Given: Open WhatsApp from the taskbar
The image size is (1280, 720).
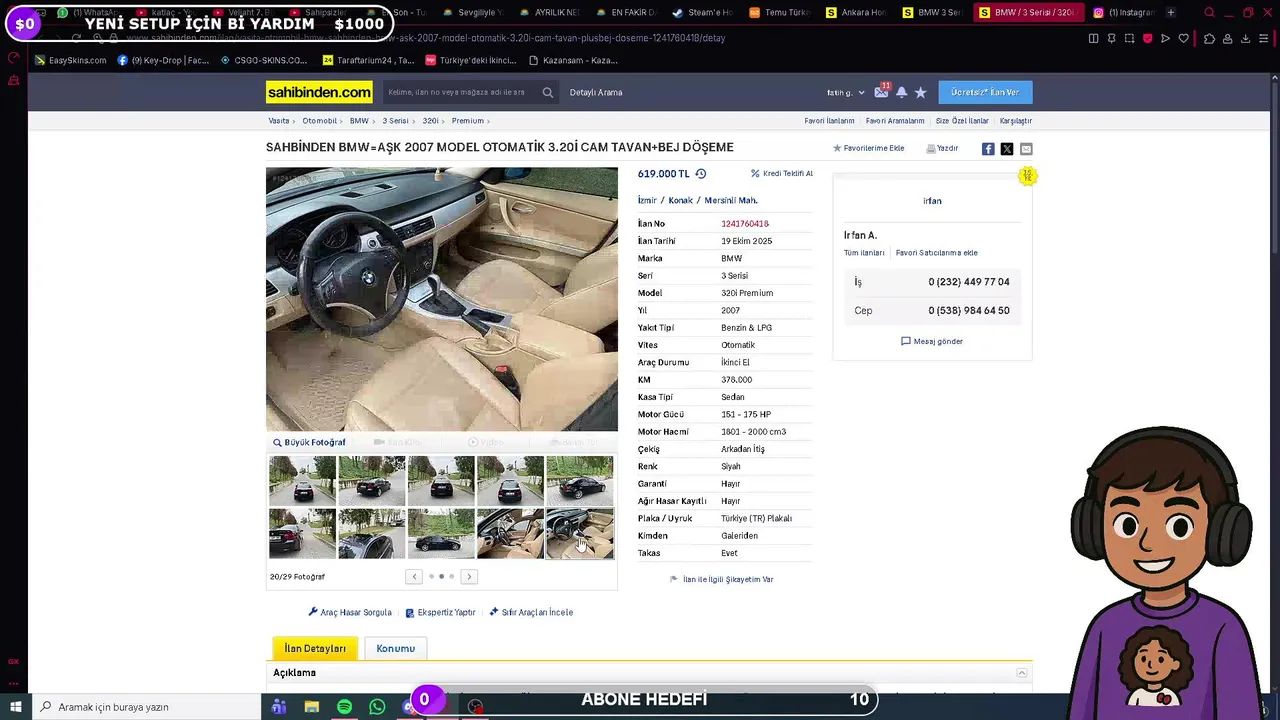Looking at the screenshot, I should pos(377,707).
